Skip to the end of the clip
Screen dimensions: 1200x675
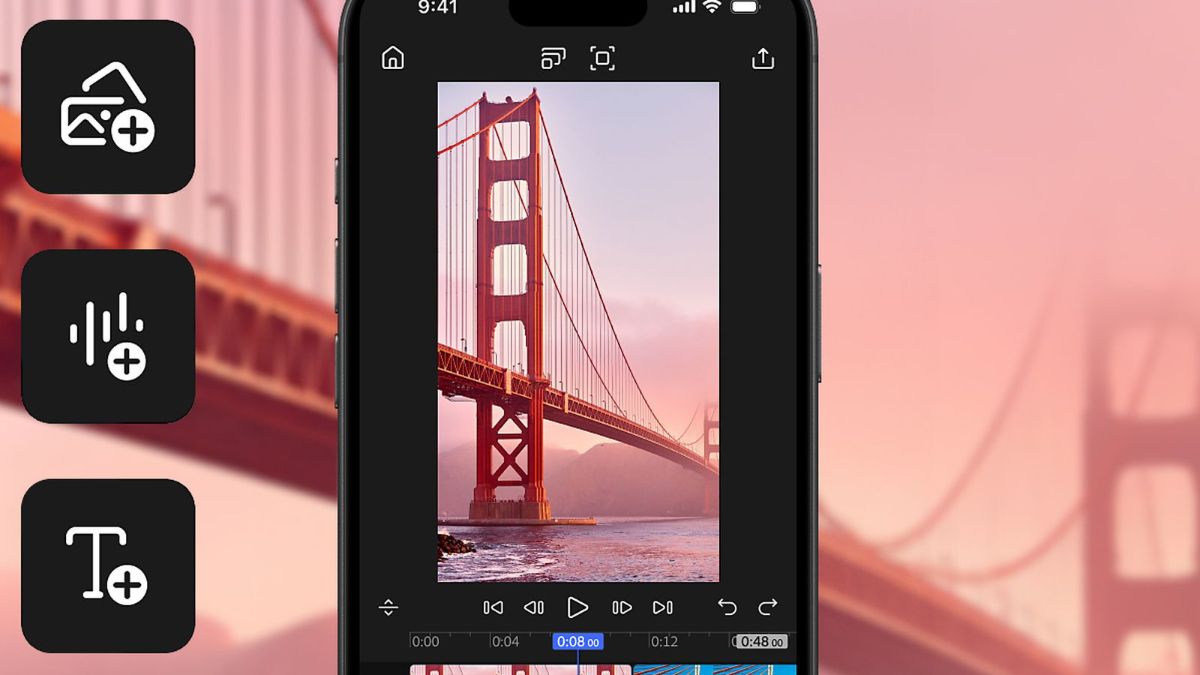pyautogui.click(x=662, y=607)
